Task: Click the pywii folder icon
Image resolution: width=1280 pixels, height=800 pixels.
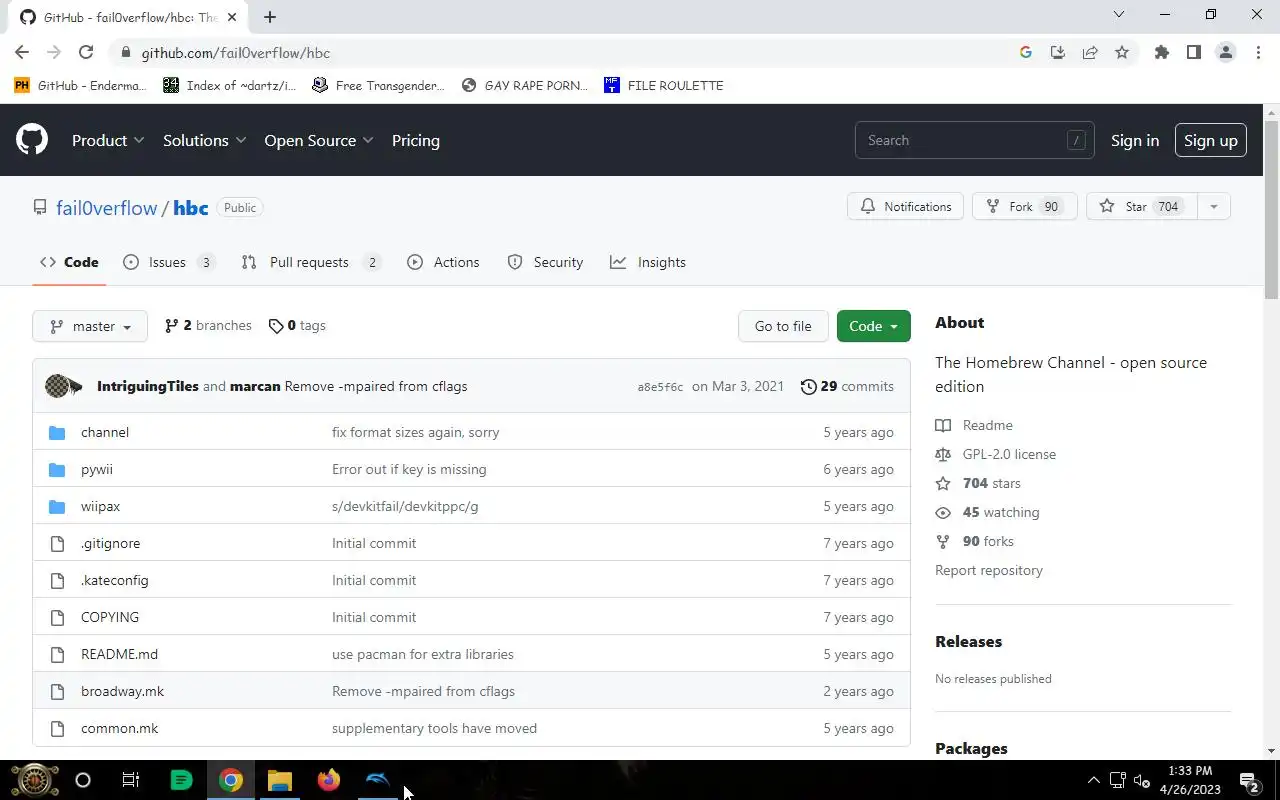Action: pyautogui.click(x=57, y=469)
